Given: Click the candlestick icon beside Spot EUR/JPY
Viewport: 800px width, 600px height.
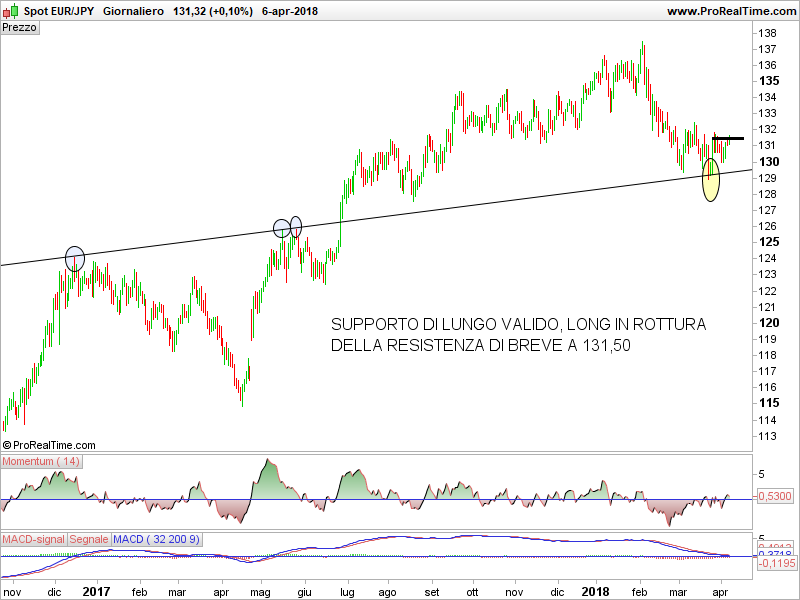Looking at the screenshot, I should (11, 10).
